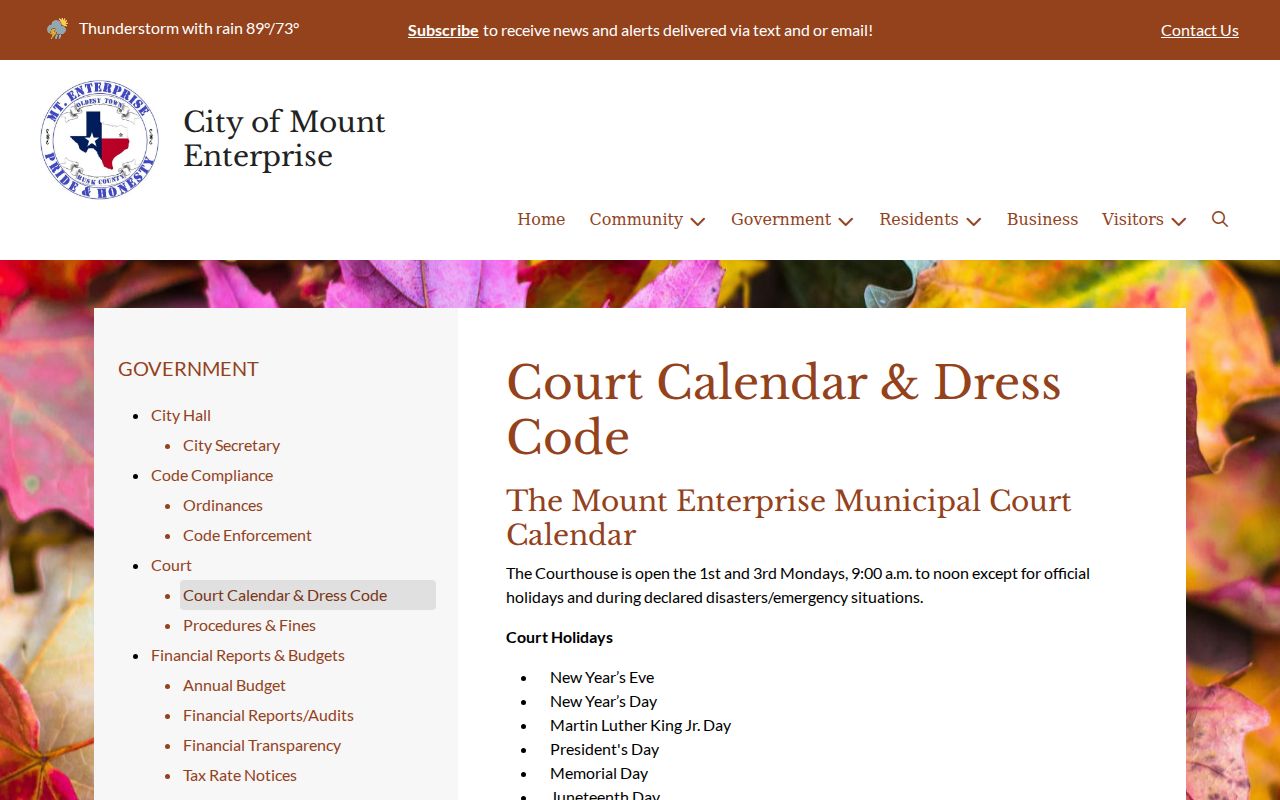Click the Subscribe link in the banner
The image size is (1280, 800).
(443, 30)
